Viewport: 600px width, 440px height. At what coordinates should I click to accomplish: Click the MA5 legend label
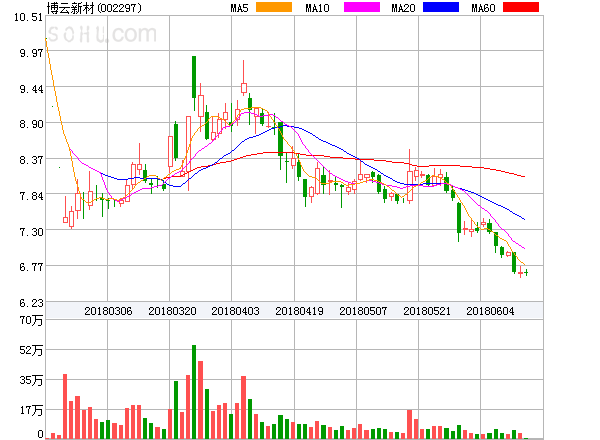239,8
